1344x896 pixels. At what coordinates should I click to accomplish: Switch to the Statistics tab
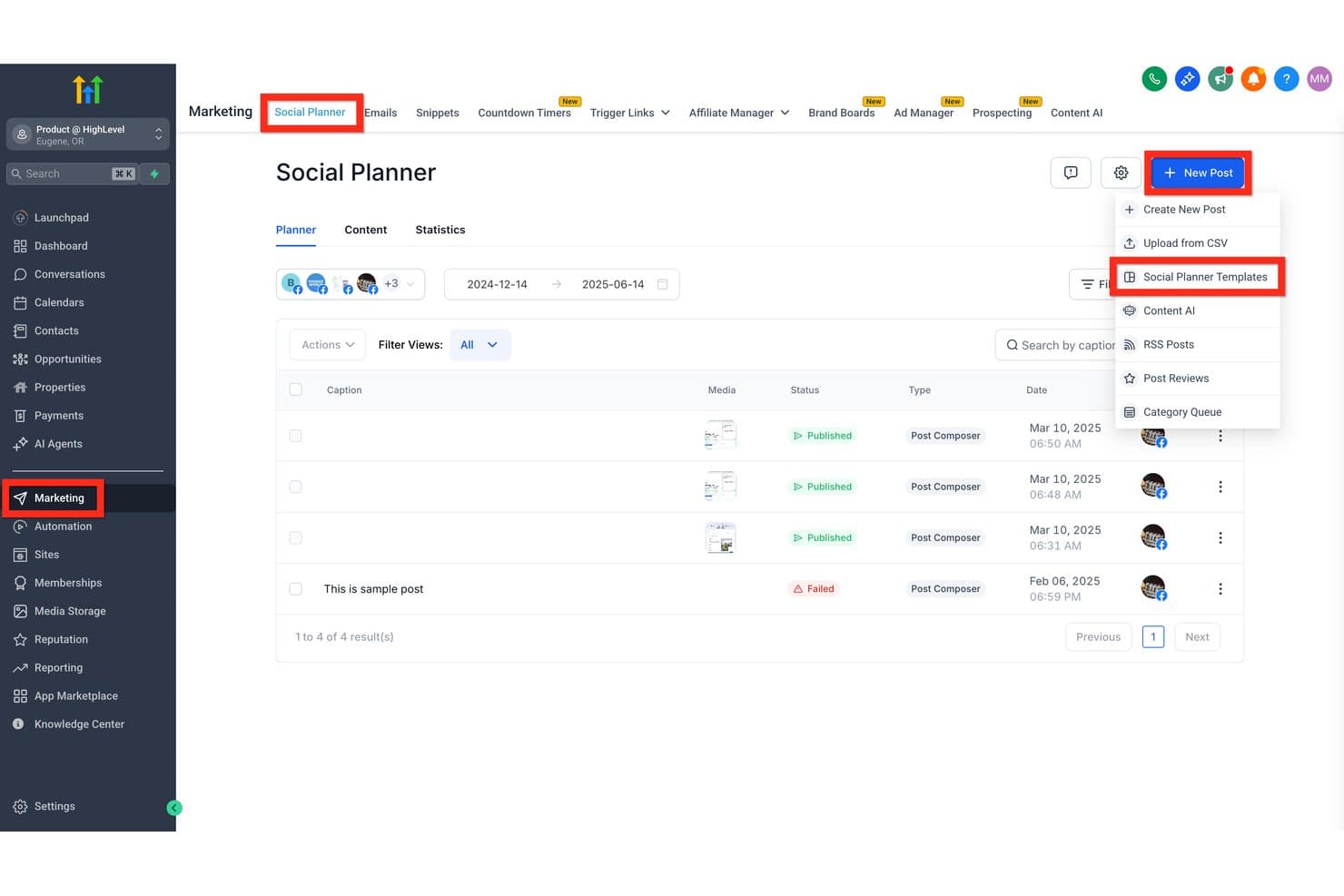coord(440,230)
